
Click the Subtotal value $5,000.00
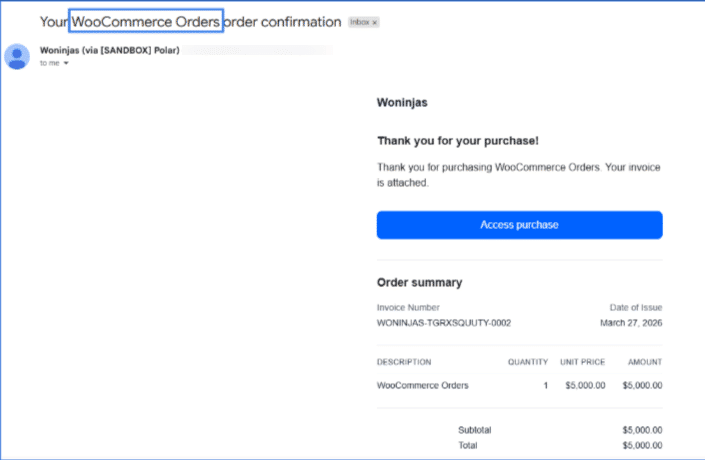(x=642, y=430)
